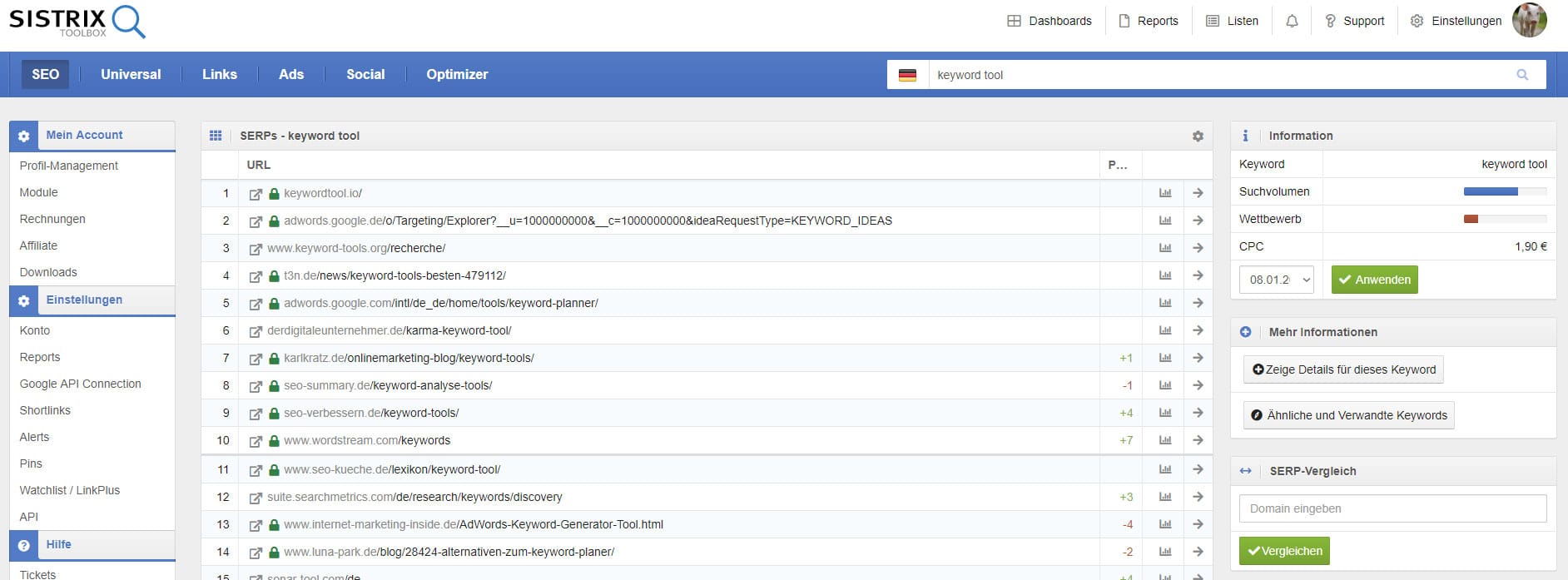Click the user profile avatar
This screenshot has width=1568, height=580.
point(1530,20)
